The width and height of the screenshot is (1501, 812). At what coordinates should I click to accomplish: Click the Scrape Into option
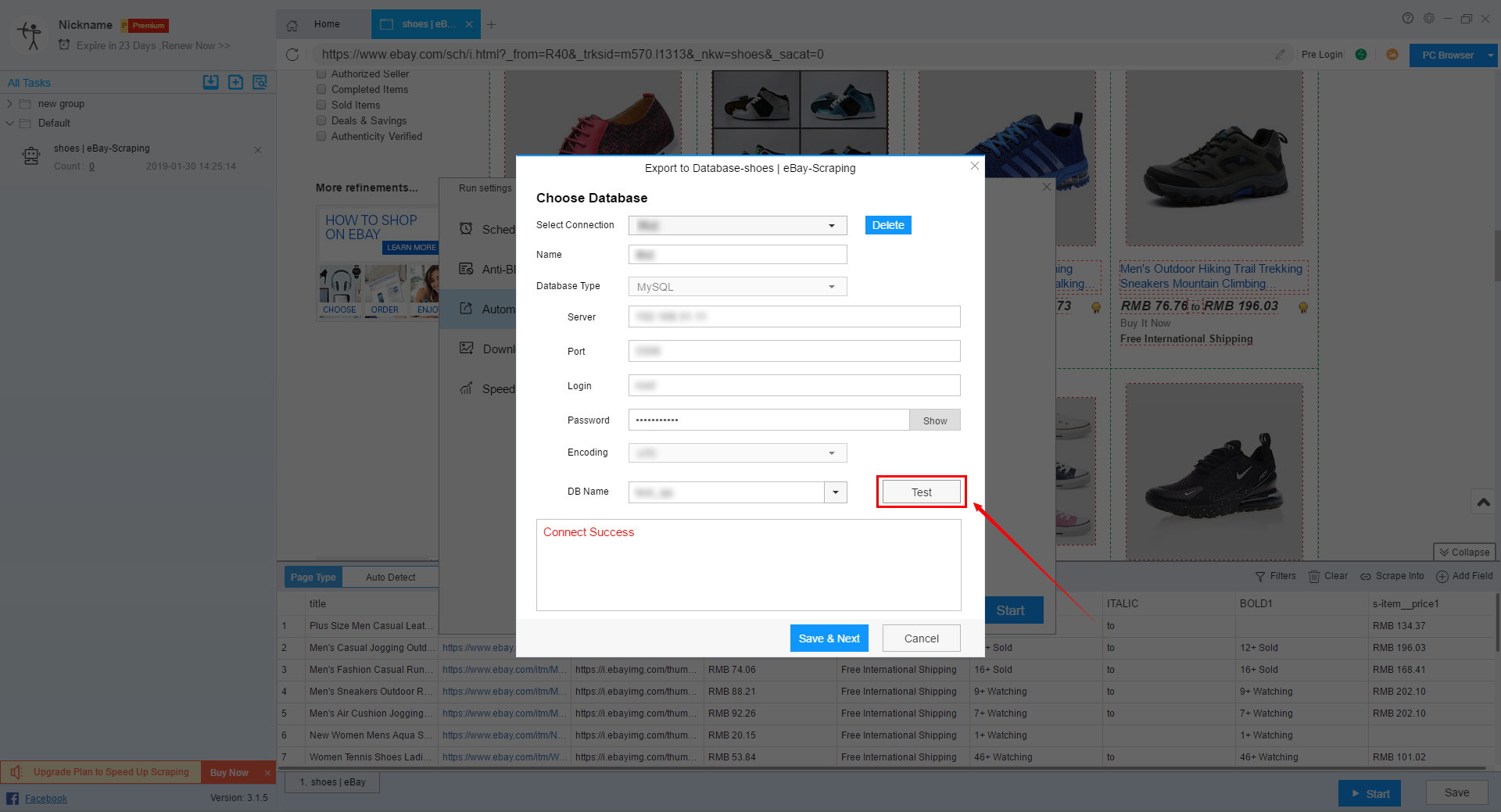pyautogui.click(x=1392, y=576)
